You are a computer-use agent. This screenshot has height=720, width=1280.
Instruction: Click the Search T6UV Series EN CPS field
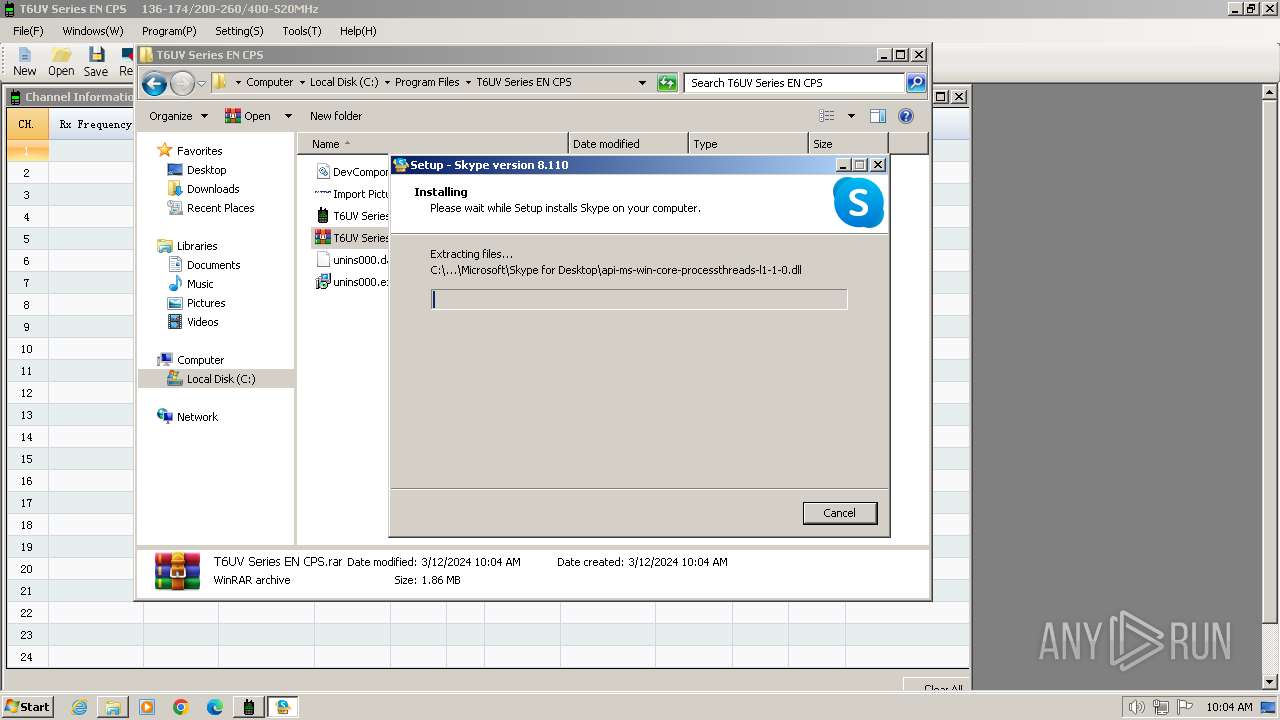pos(795,83)
